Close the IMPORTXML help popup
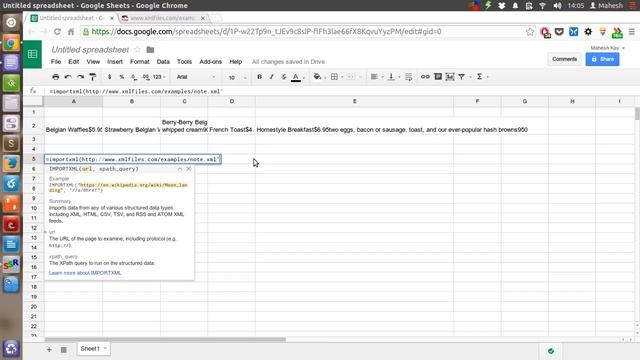This screenshot has height=360, width=640. (x=189, y=169)
